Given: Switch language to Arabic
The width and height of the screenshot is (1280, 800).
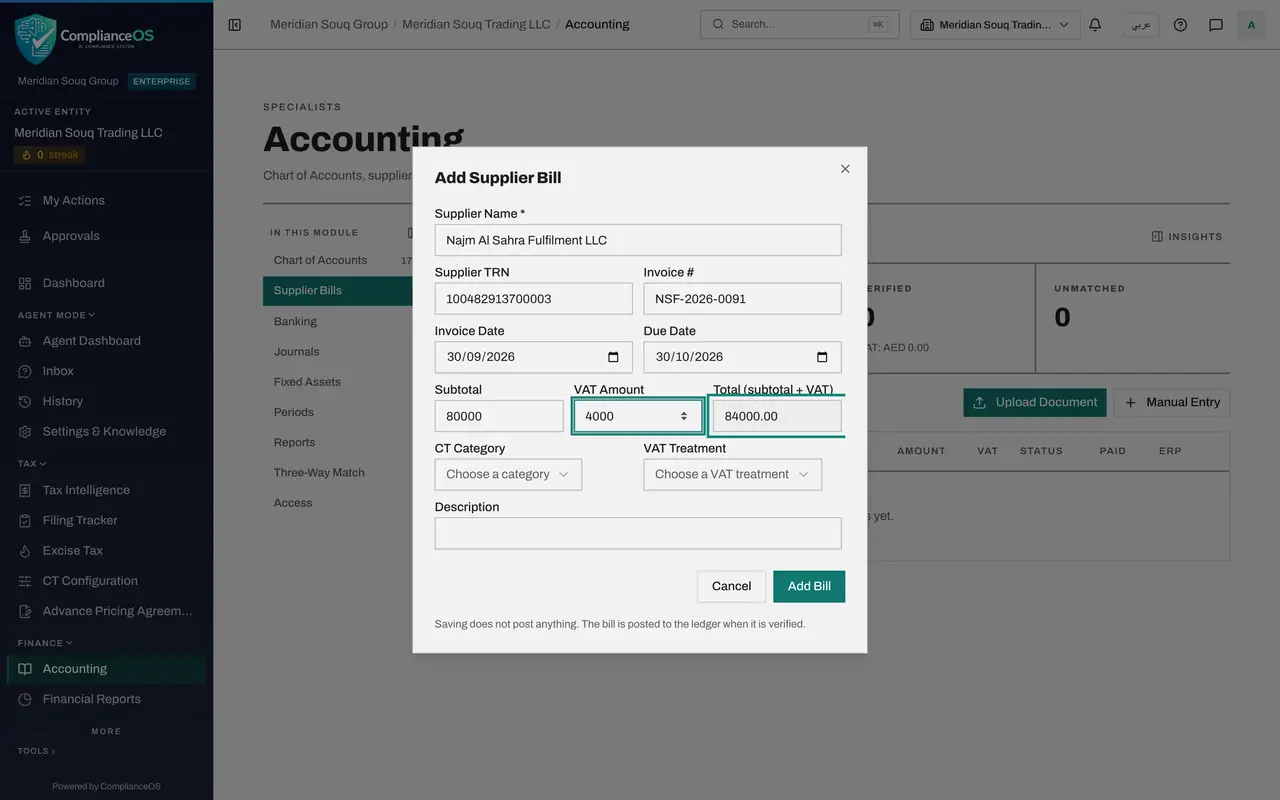Looking at the screenshot, I should point(1140,25).
